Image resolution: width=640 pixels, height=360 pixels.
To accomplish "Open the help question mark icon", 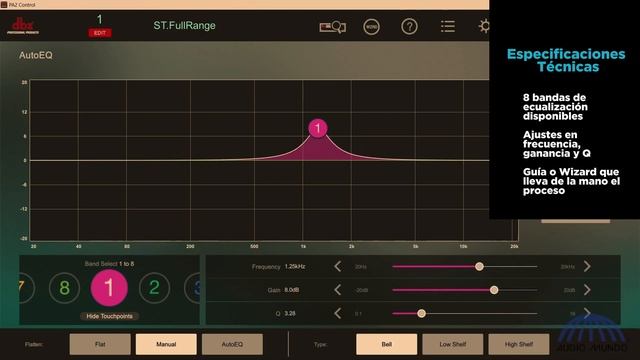I will pos(409,27).
